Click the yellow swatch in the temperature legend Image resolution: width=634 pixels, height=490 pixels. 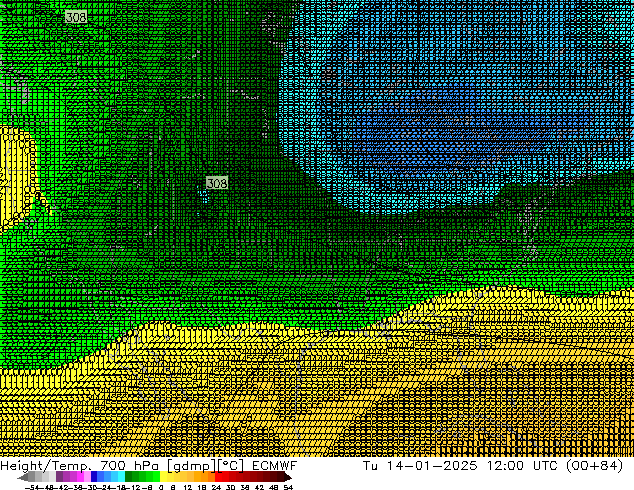[163, 477]
